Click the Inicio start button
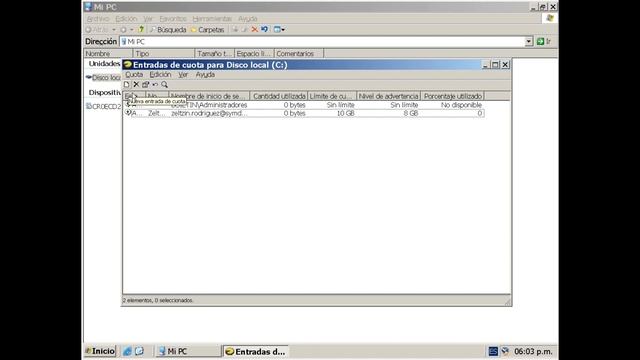This screenshot has height=360, width=640. pyautogui.click(x=100, y=351)
